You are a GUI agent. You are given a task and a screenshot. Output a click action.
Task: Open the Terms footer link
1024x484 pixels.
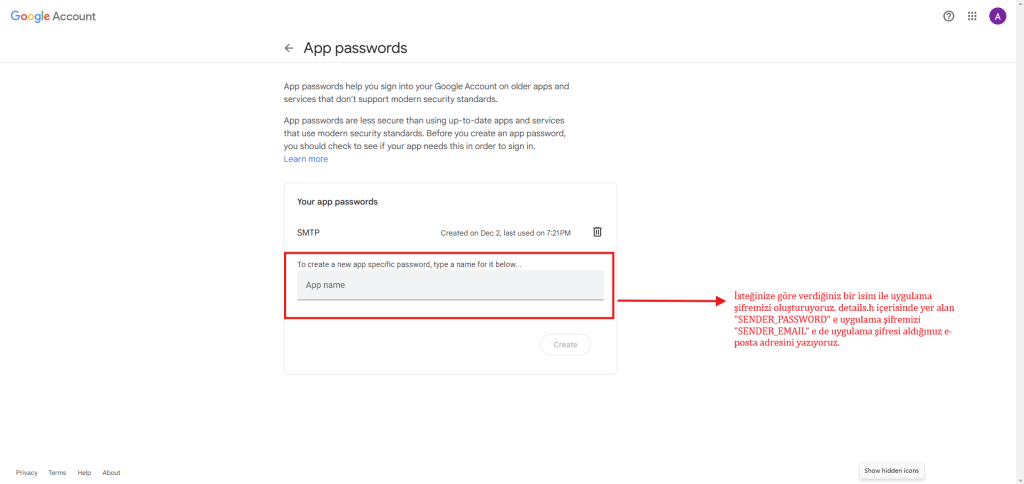[x=57, y=473]
